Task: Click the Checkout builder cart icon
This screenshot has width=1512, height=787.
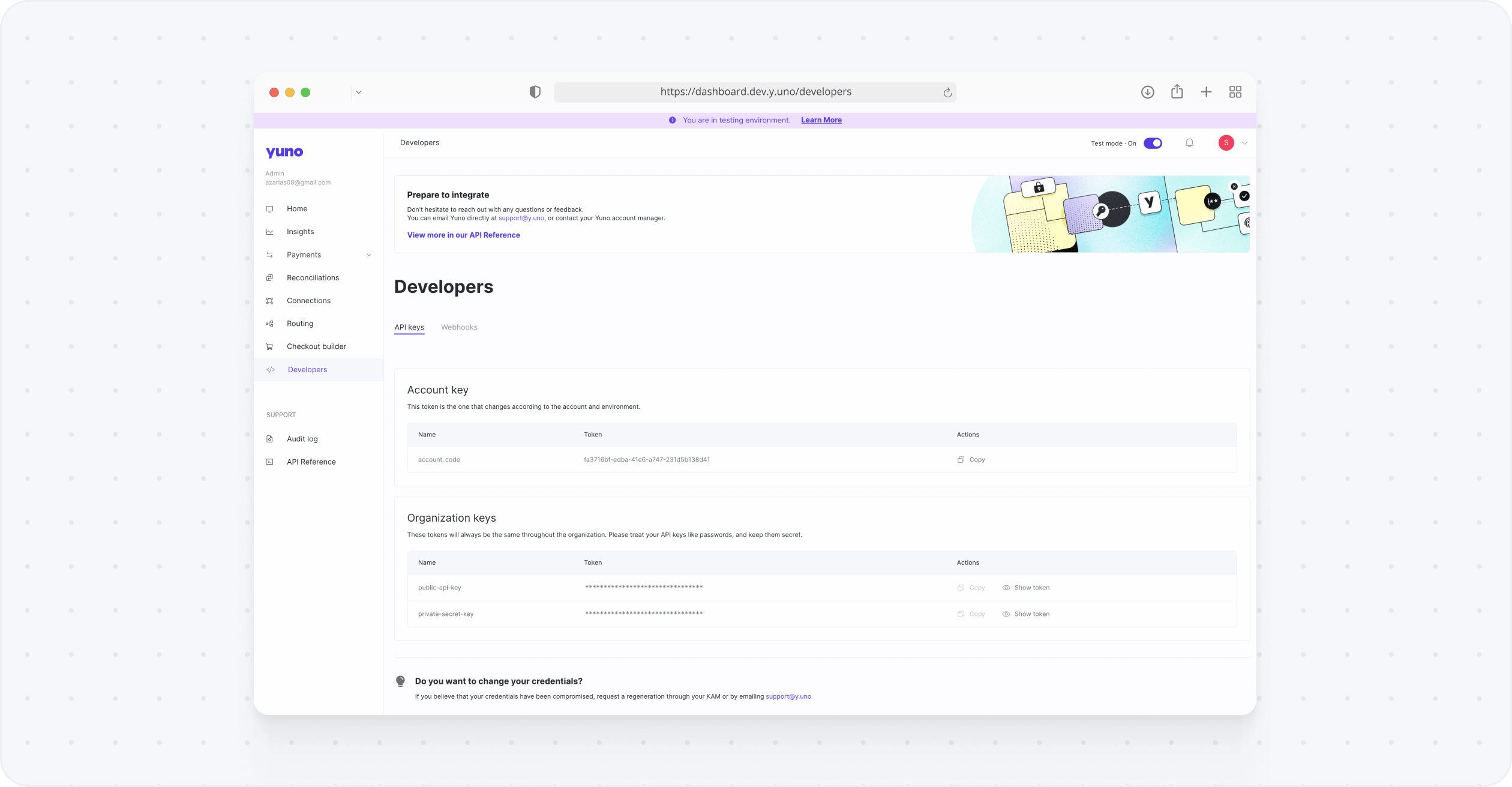Action: [x=270, y=346]
